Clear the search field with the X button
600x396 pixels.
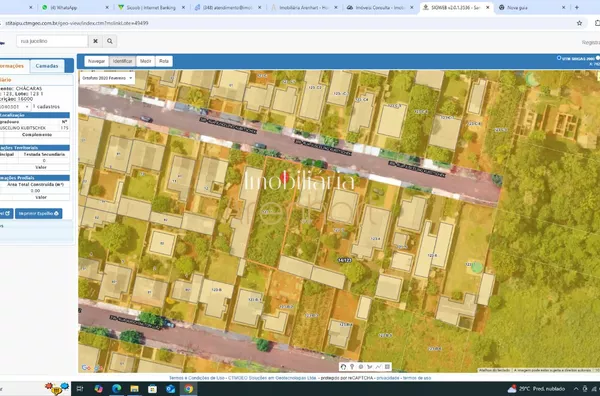pos(95,41)
